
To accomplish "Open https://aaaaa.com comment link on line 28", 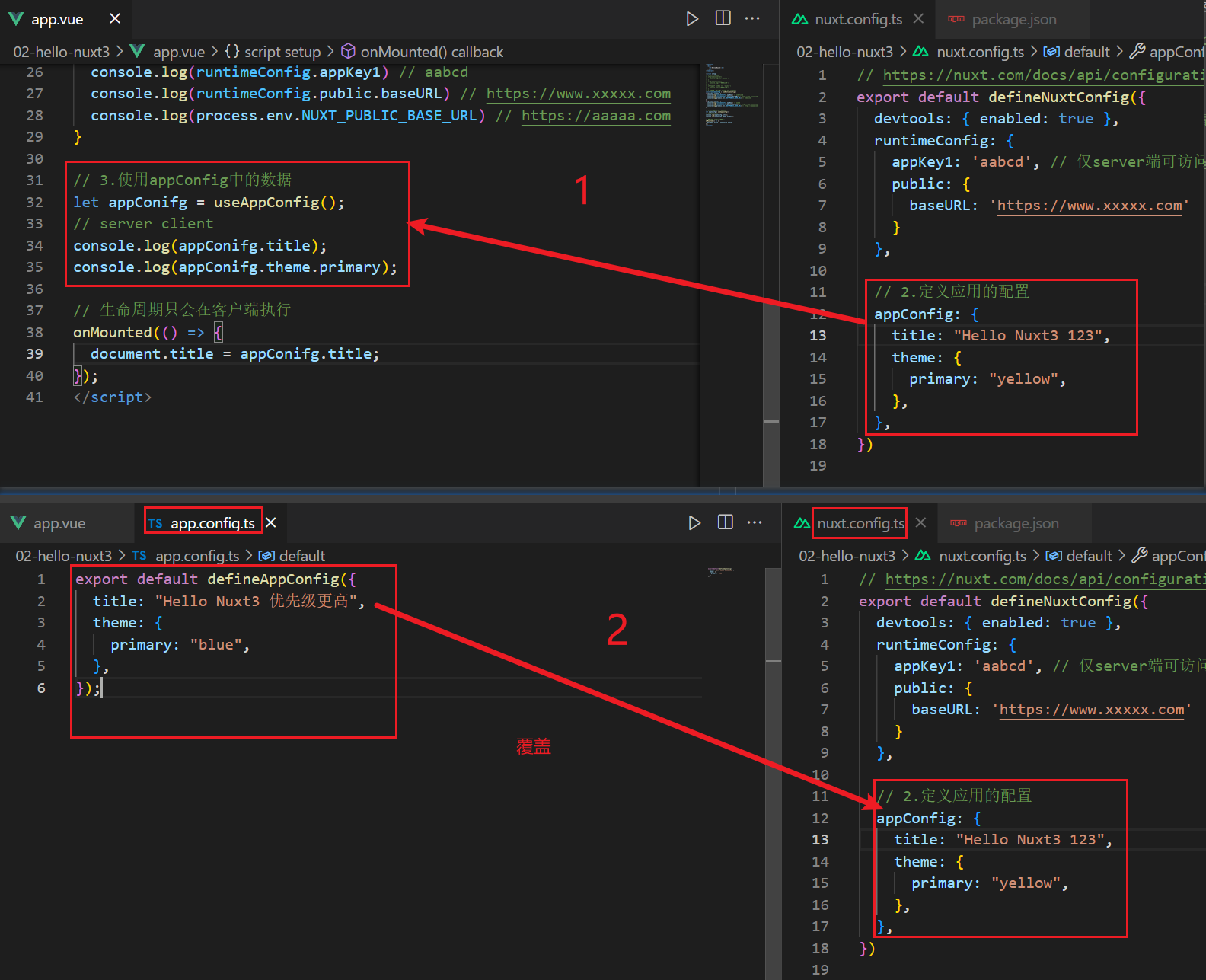I will [596, 116].
